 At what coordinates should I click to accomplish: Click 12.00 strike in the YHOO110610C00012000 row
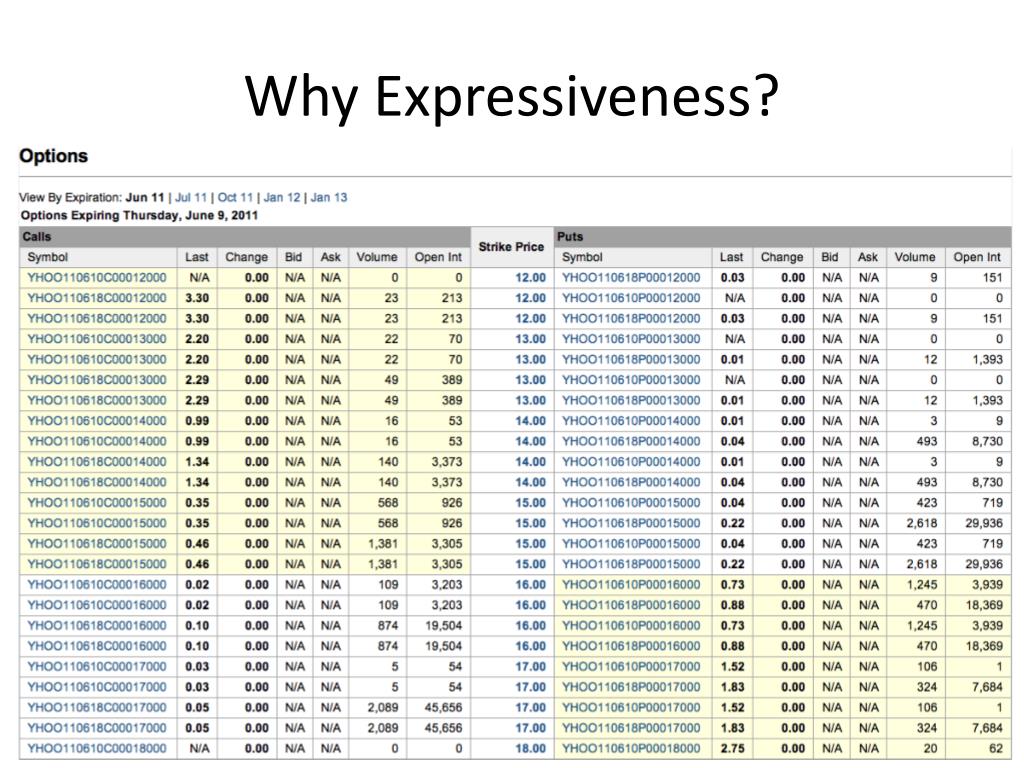530,278
